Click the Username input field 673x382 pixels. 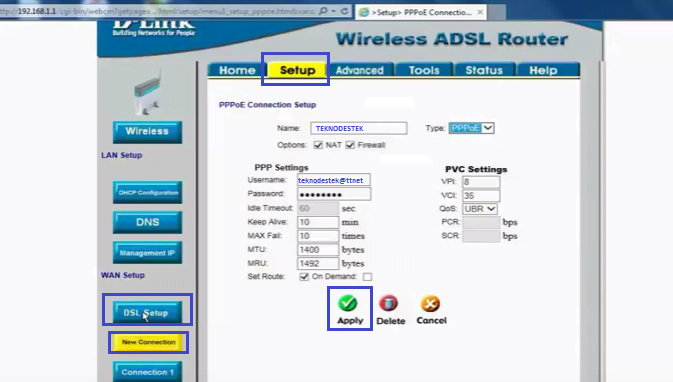(x=334, y=180)
